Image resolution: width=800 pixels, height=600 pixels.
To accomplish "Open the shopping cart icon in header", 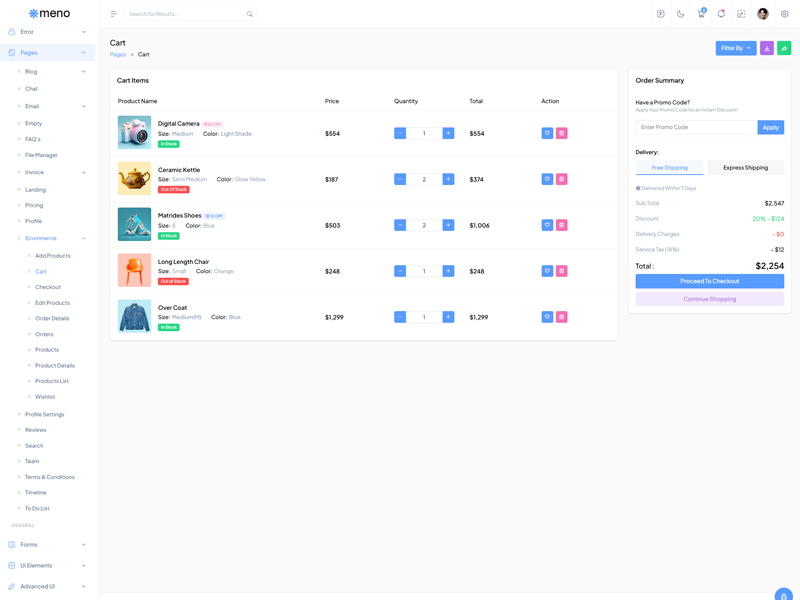I will pyautogui.click(x=701, y=14).
